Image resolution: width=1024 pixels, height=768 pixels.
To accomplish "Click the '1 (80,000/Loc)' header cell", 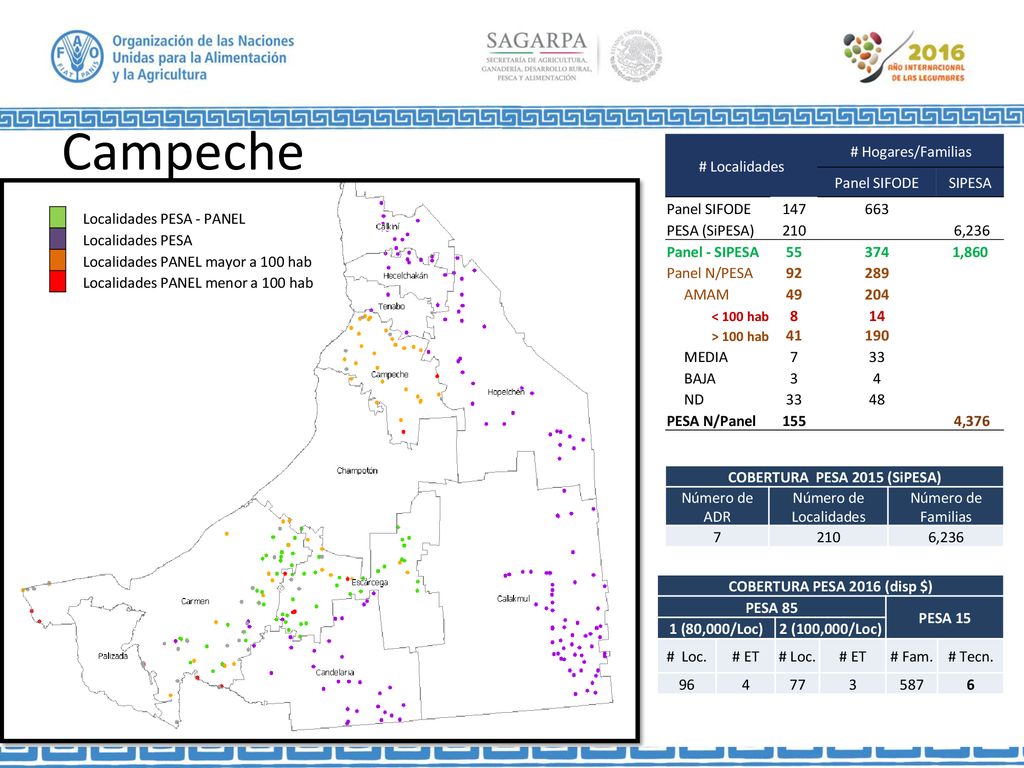I will pos(716,629).
